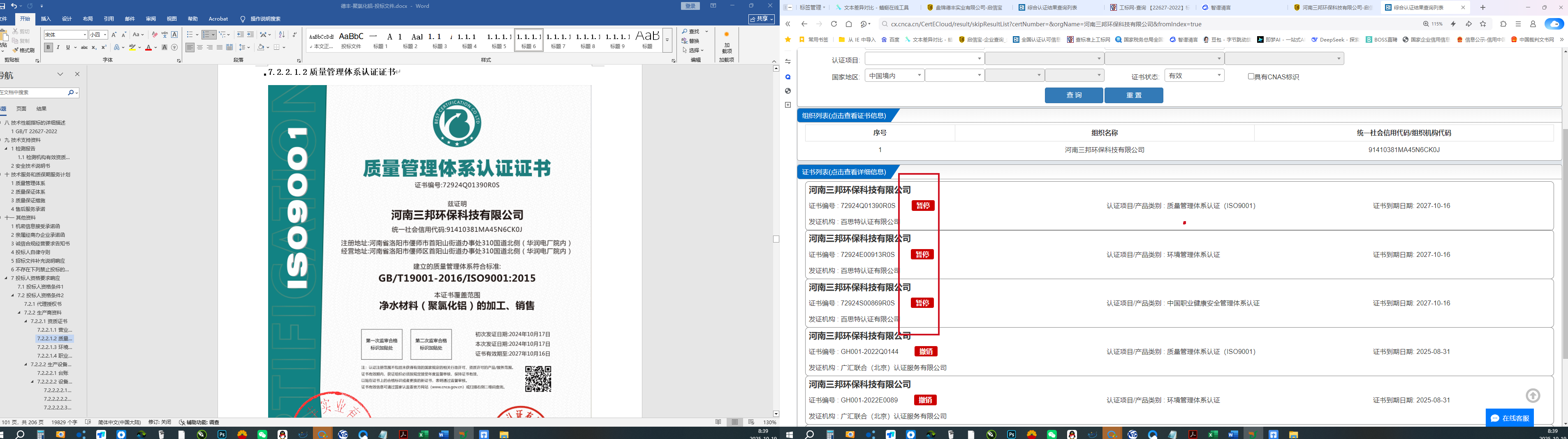Click the browser back arrow

[x=804, y=24]
